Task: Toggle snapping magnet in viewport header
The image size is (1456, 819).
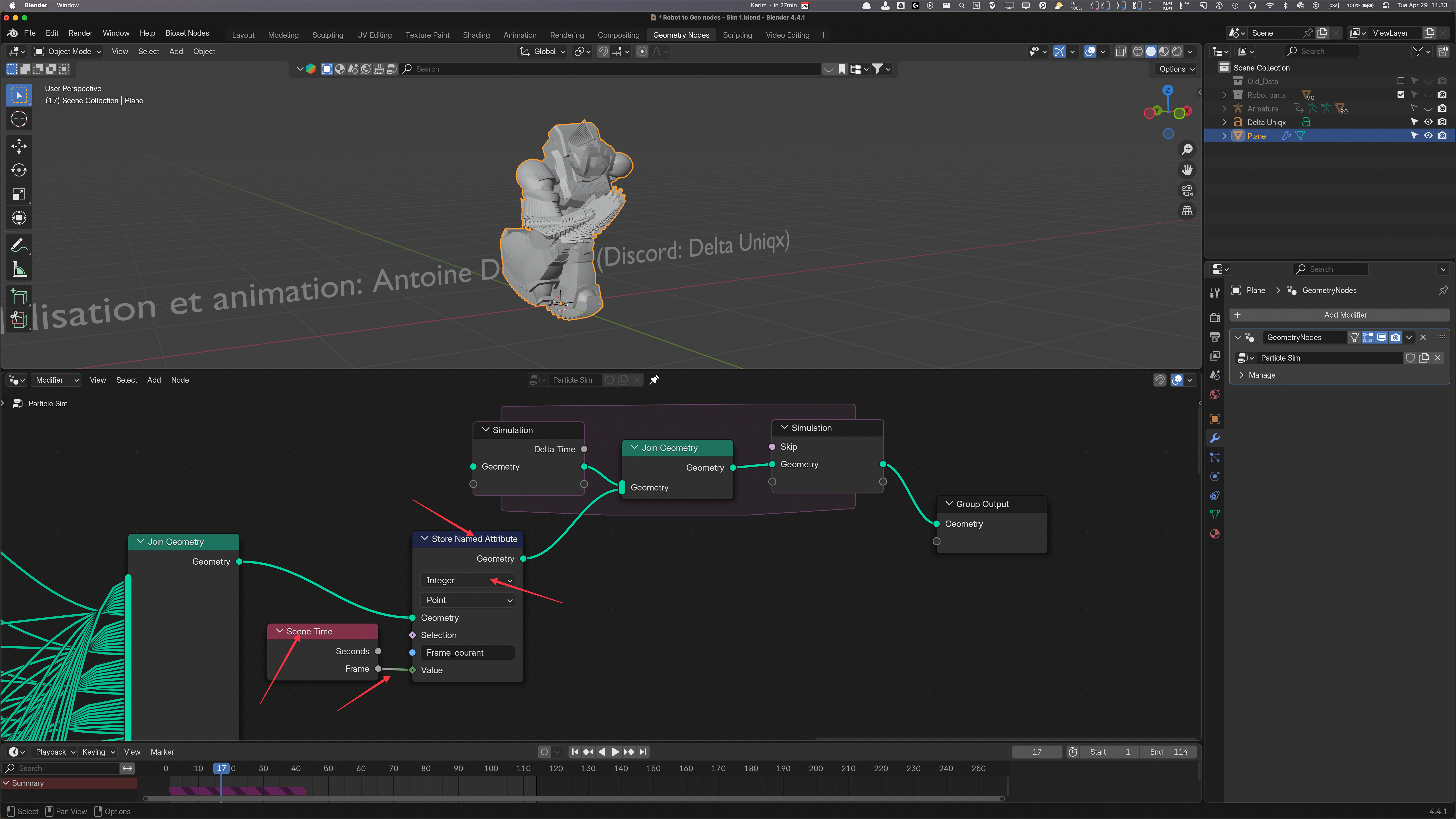Action: point(604,51)
